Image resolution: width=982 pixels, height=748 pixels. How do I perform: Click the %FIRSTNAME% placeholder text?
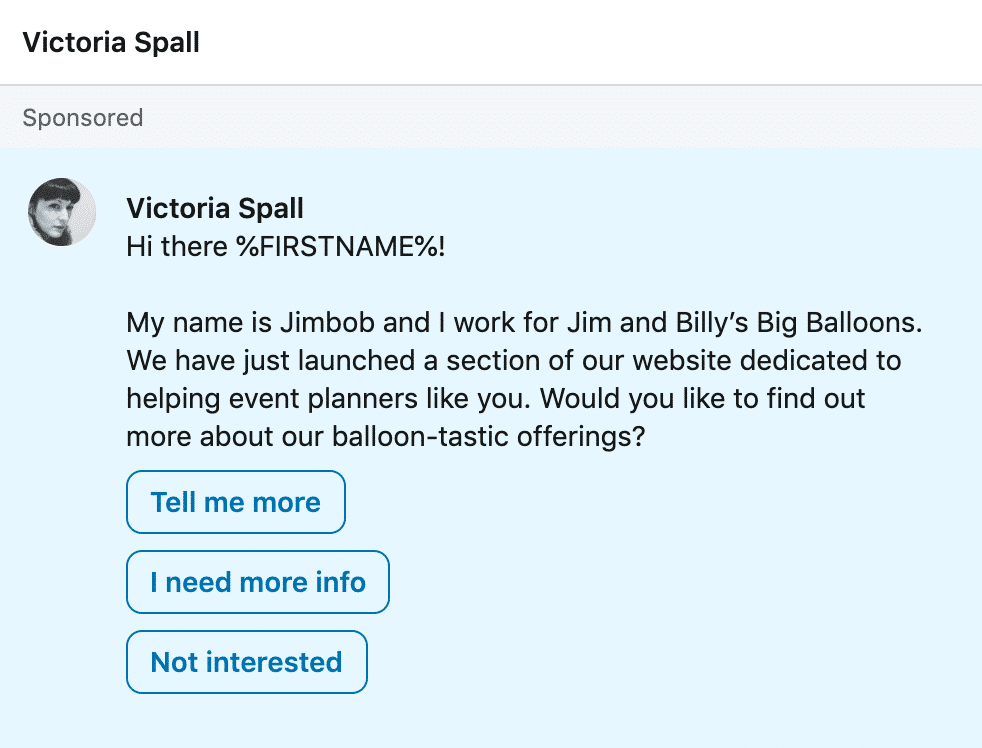(334, 246)
